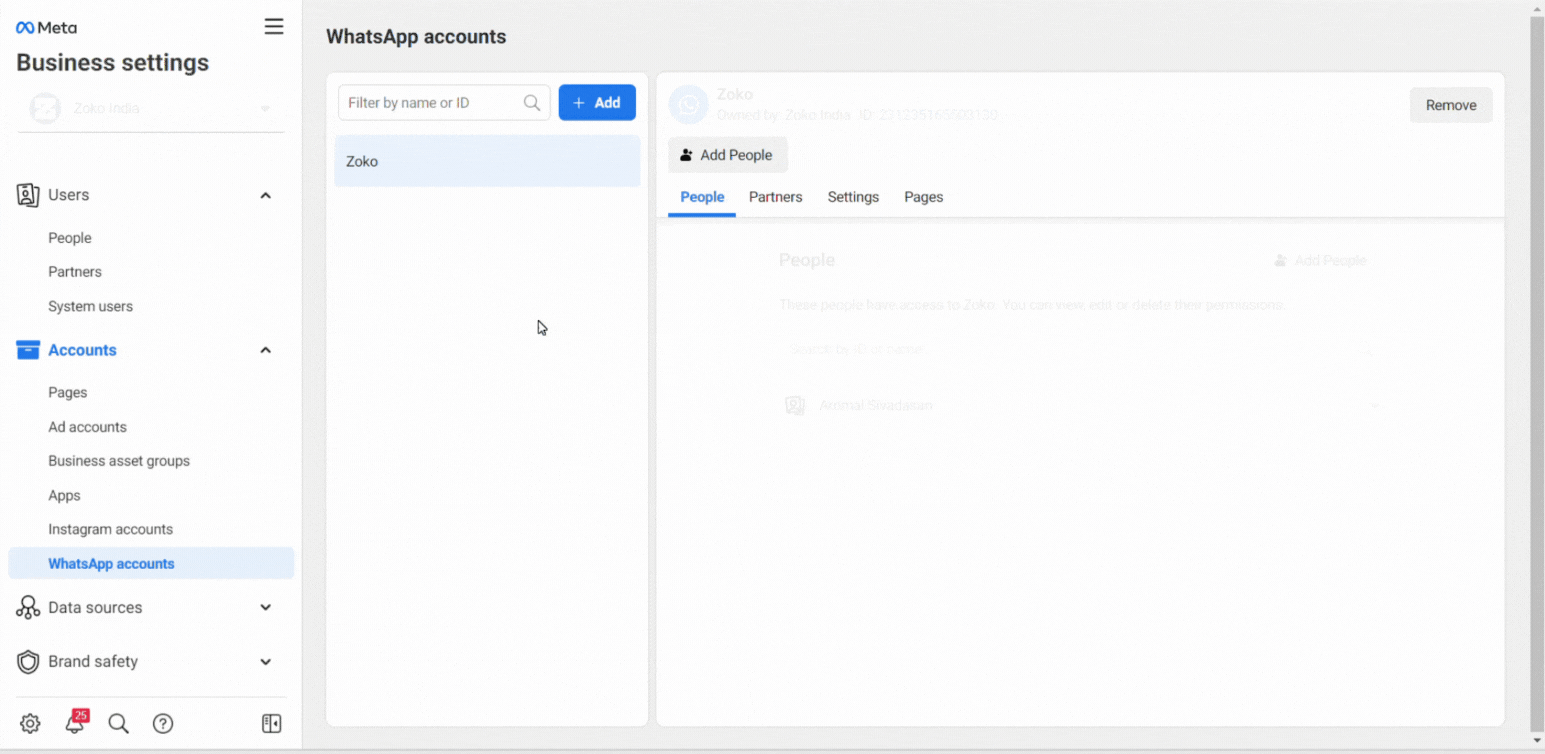Collapse the Accounts section chevron
1545x754 pixels.
(x=266, y=350)
